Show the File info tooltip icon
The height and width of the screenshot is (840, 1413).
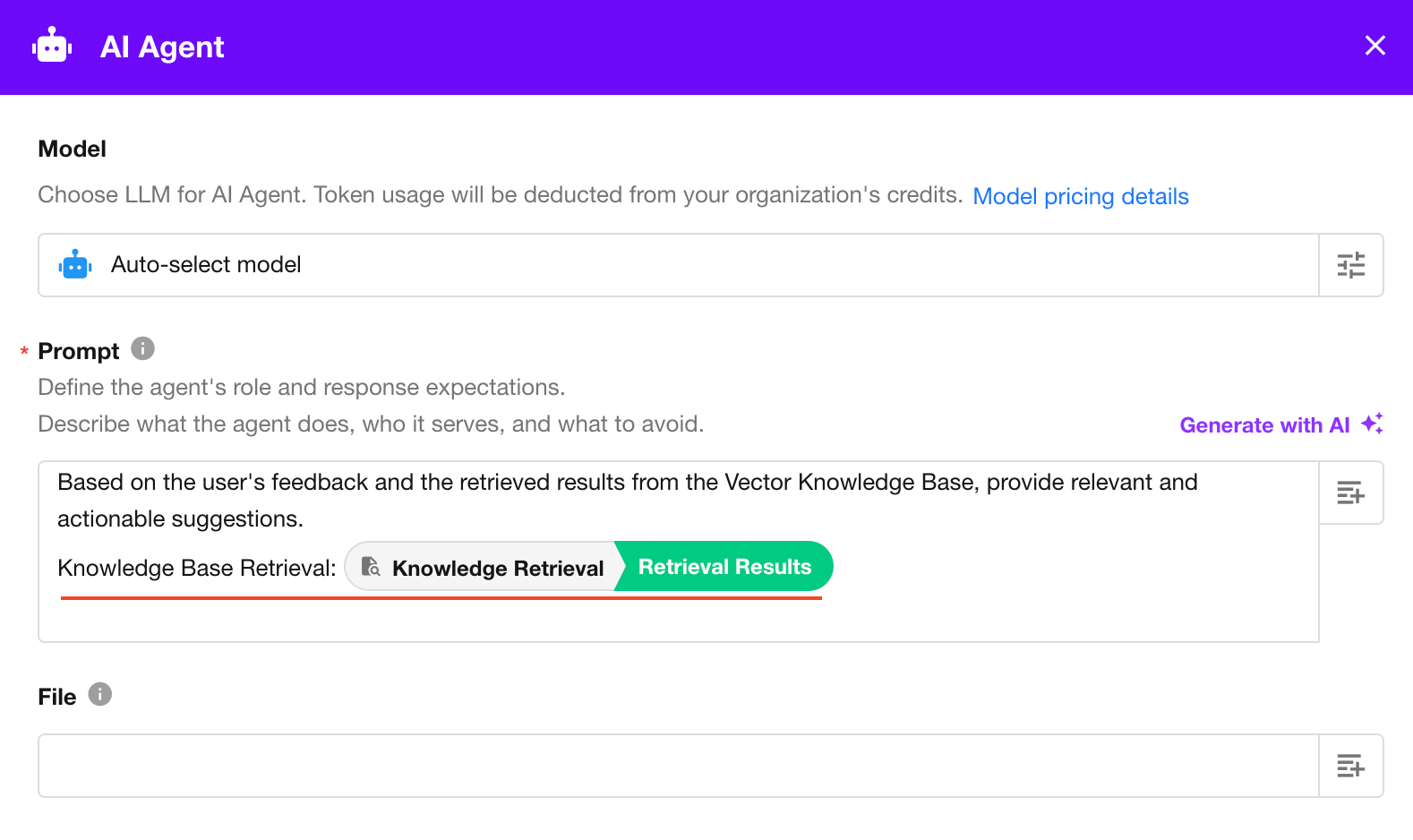[x=100, y=694]
